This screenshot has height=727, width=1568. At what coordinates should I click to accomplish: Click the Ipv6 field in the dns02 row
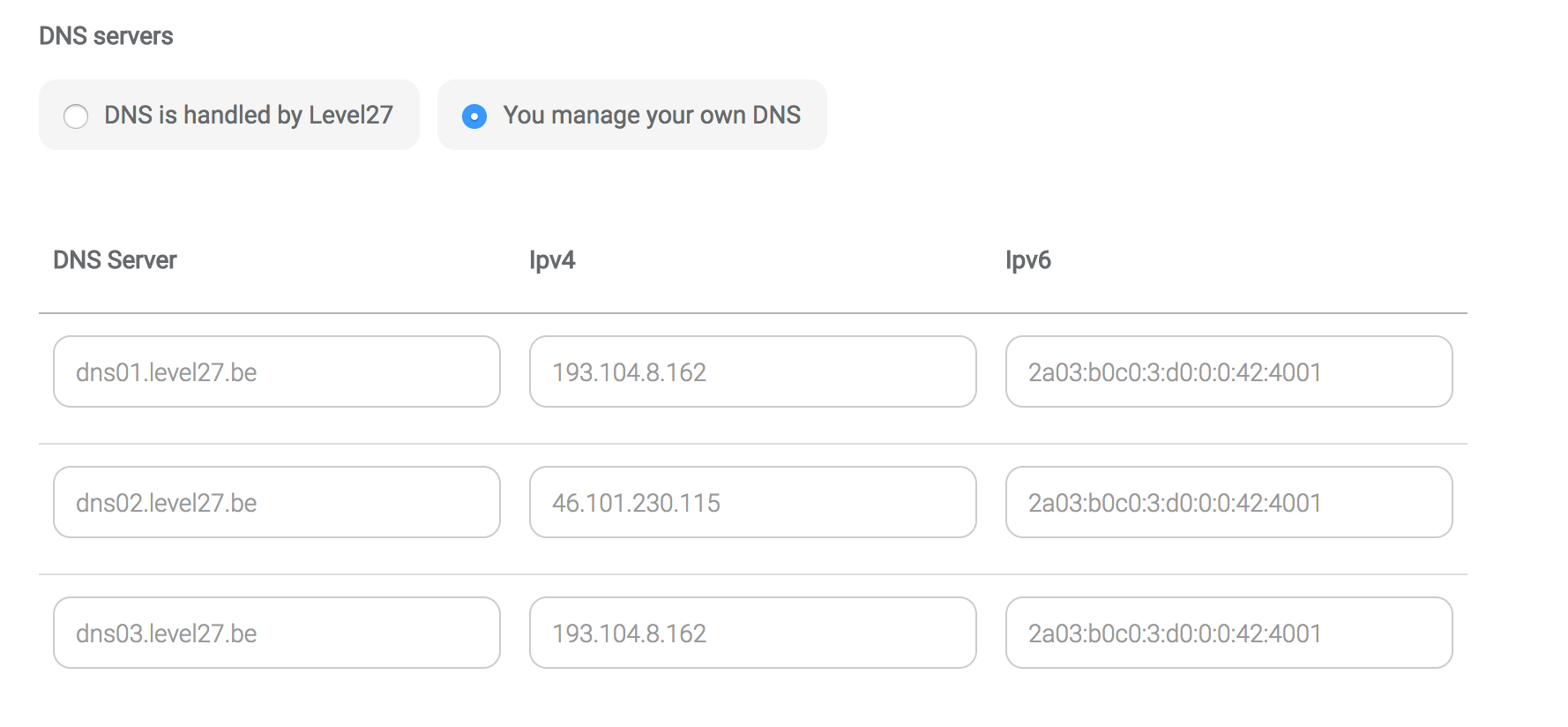click(x=1229, y=502)
